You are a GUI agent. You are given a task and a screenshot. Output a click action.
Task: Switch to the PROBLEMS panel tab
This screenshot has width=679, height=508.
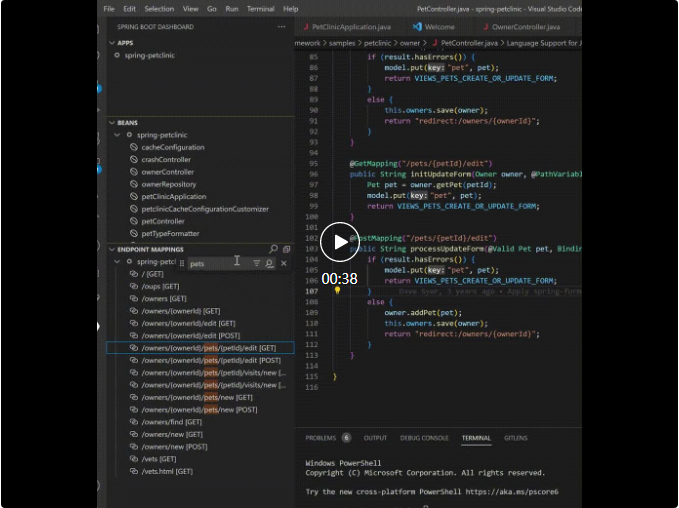click(x=320, y=438)
